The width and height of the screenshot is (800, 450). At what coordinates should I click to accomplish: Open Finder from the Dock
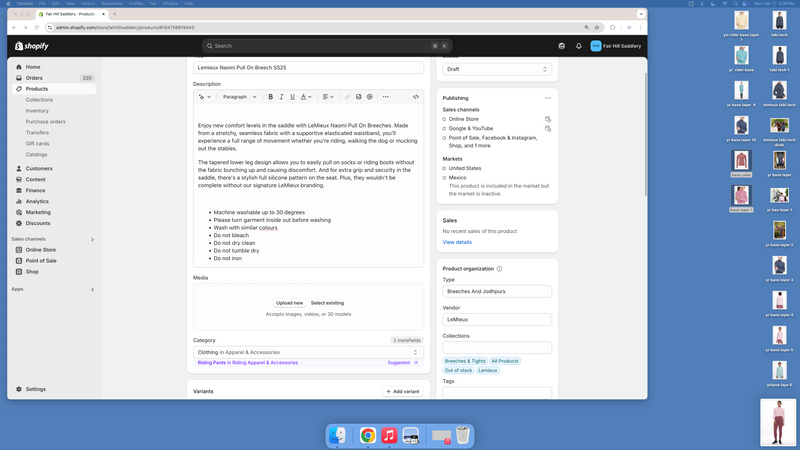point(337,436)
